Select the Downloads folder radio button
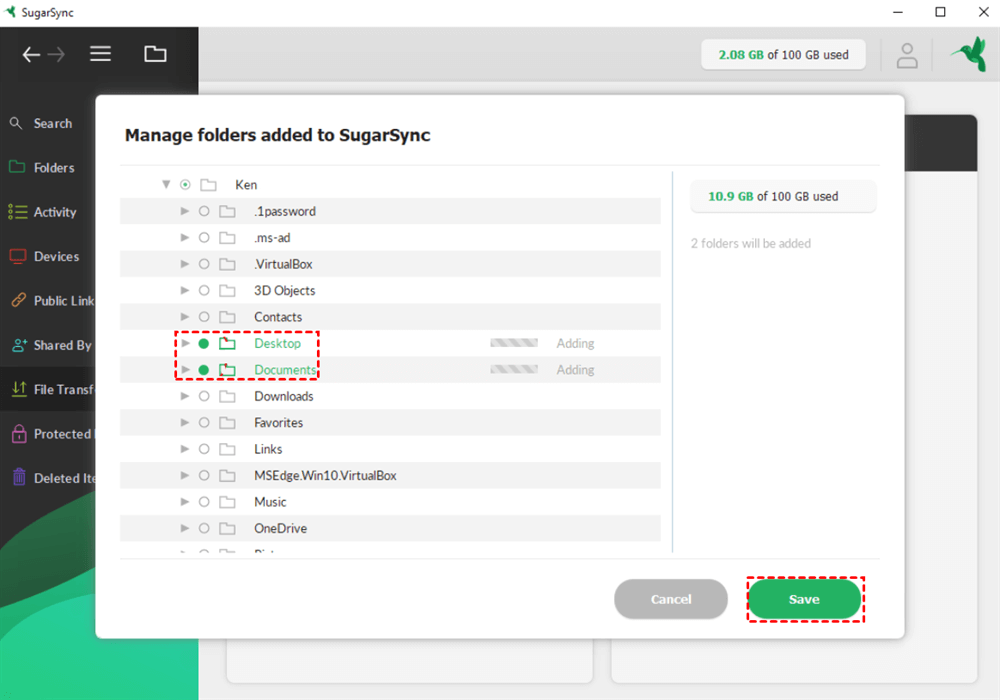The height and width of the screenshot is (700, 1000). pos(204,397)
